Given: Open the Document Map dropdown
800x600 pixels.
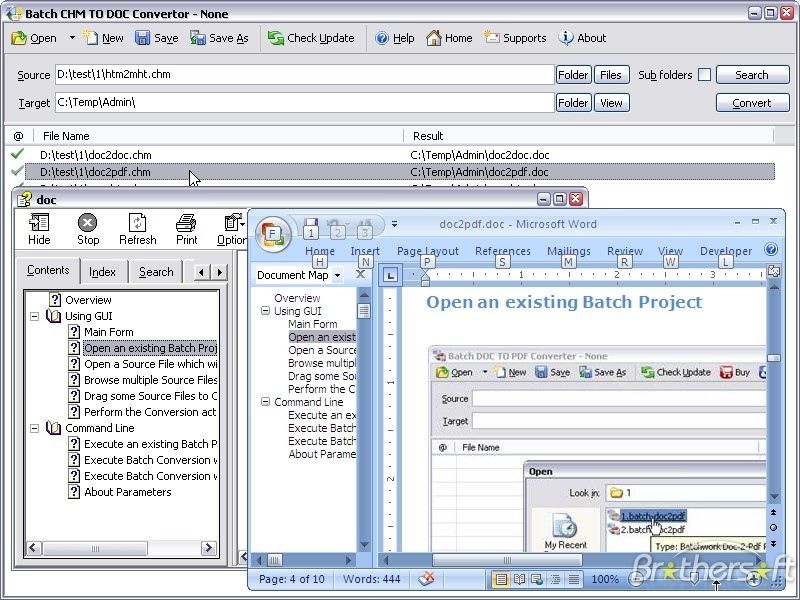Looking at the screenshot, I should pyautogui.click(x=338, y=275).
